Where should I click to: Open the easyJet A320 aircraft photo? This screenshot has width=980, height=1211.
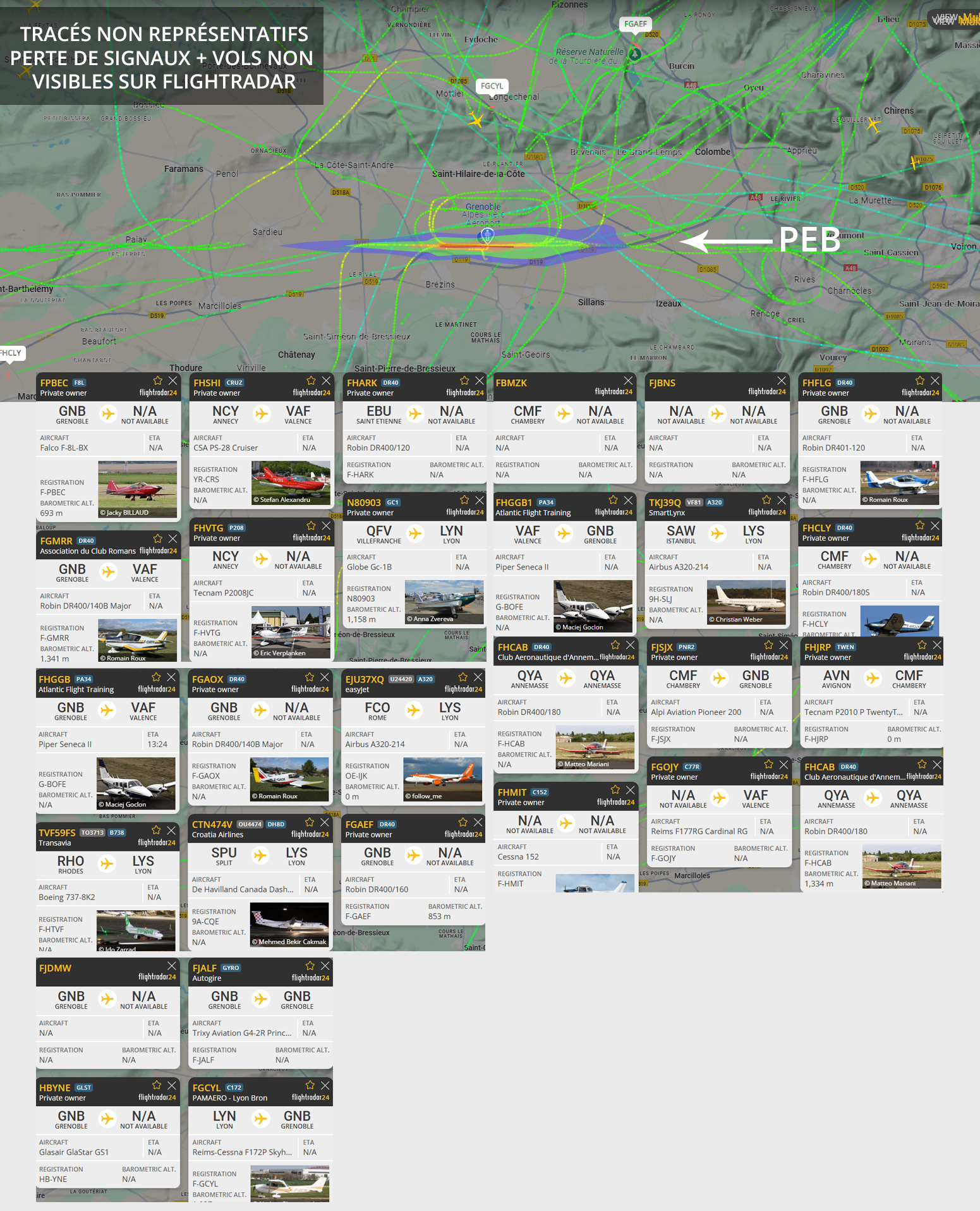coord(442,779)
